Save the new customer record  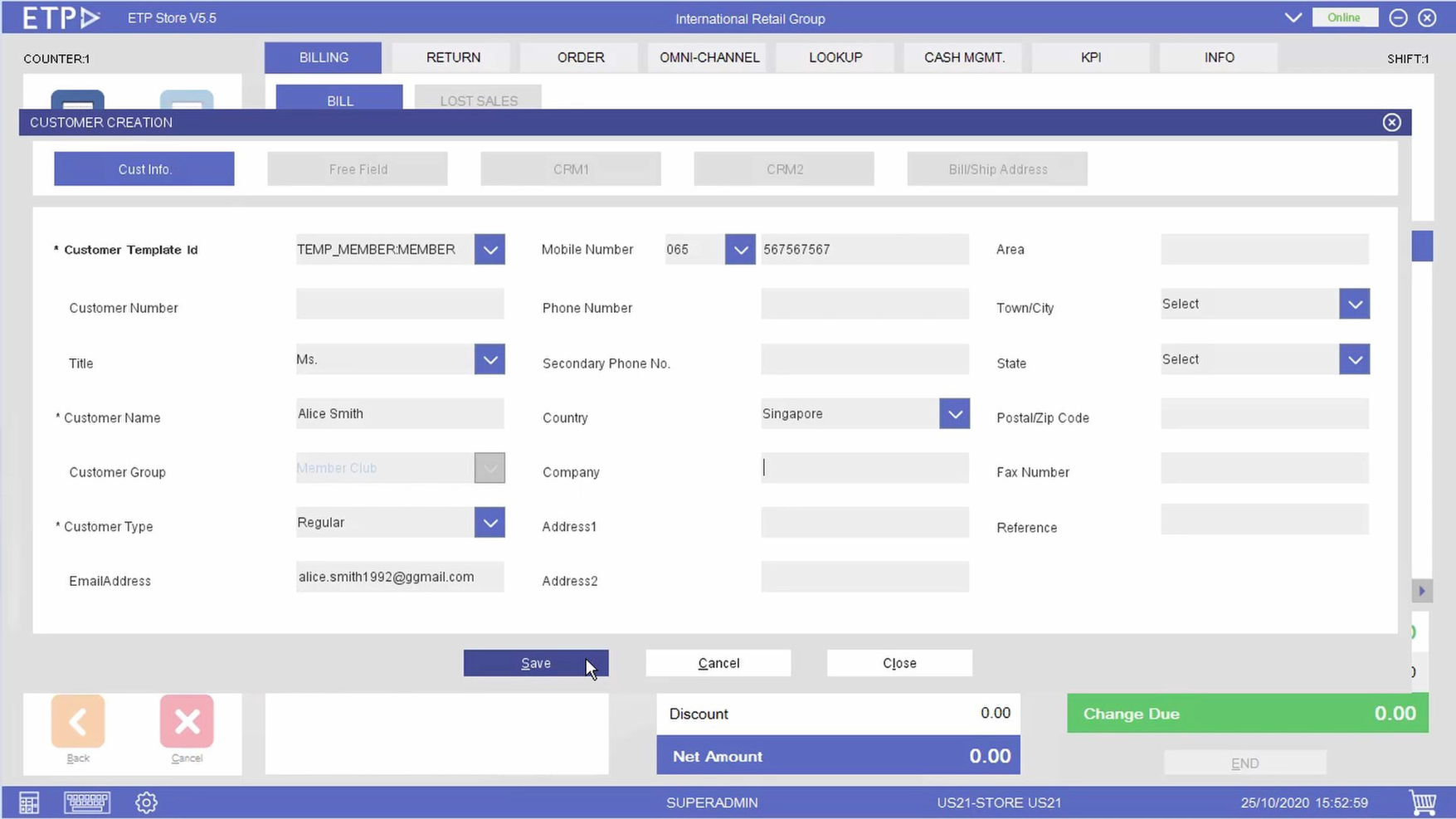[x=535, y=662]
